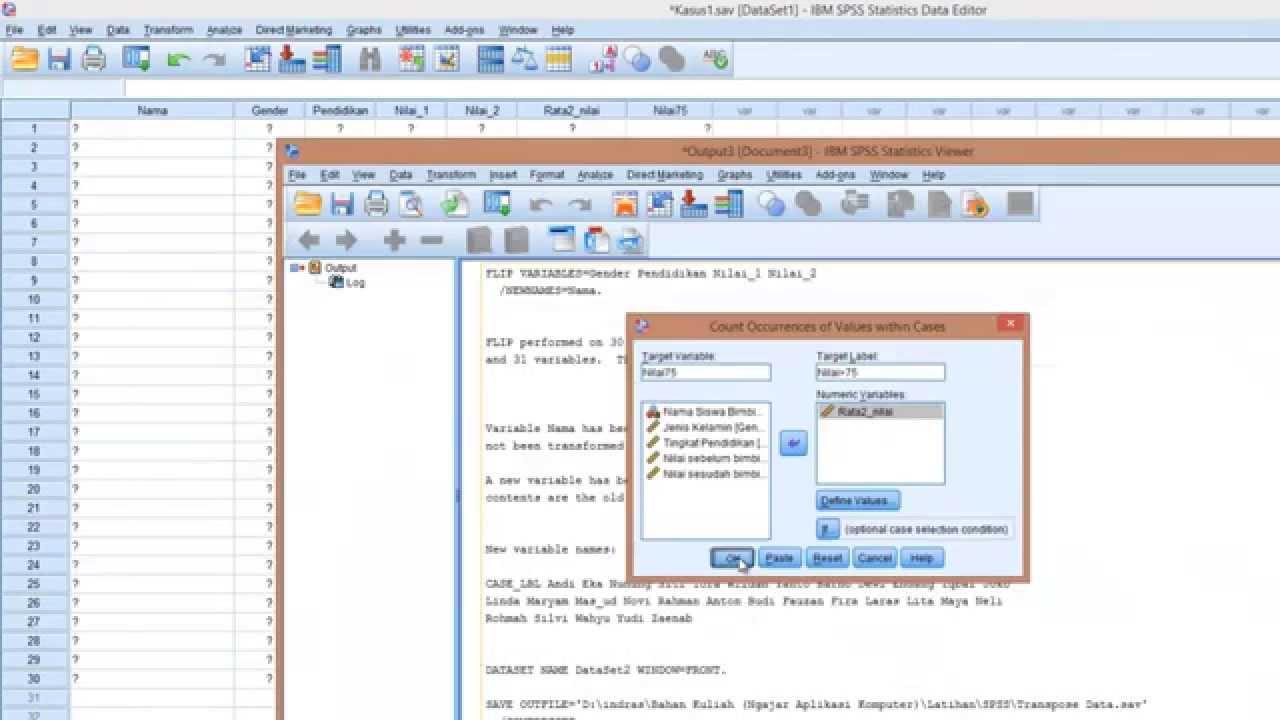
Task: Select Rata2_nilai in Numeric Variables list
Action: (x=880, y=411)
